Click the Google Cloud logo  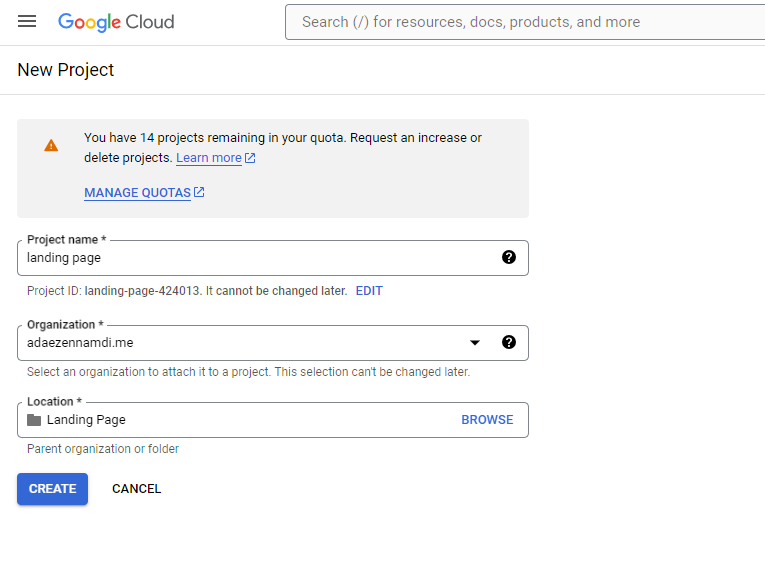116,21
